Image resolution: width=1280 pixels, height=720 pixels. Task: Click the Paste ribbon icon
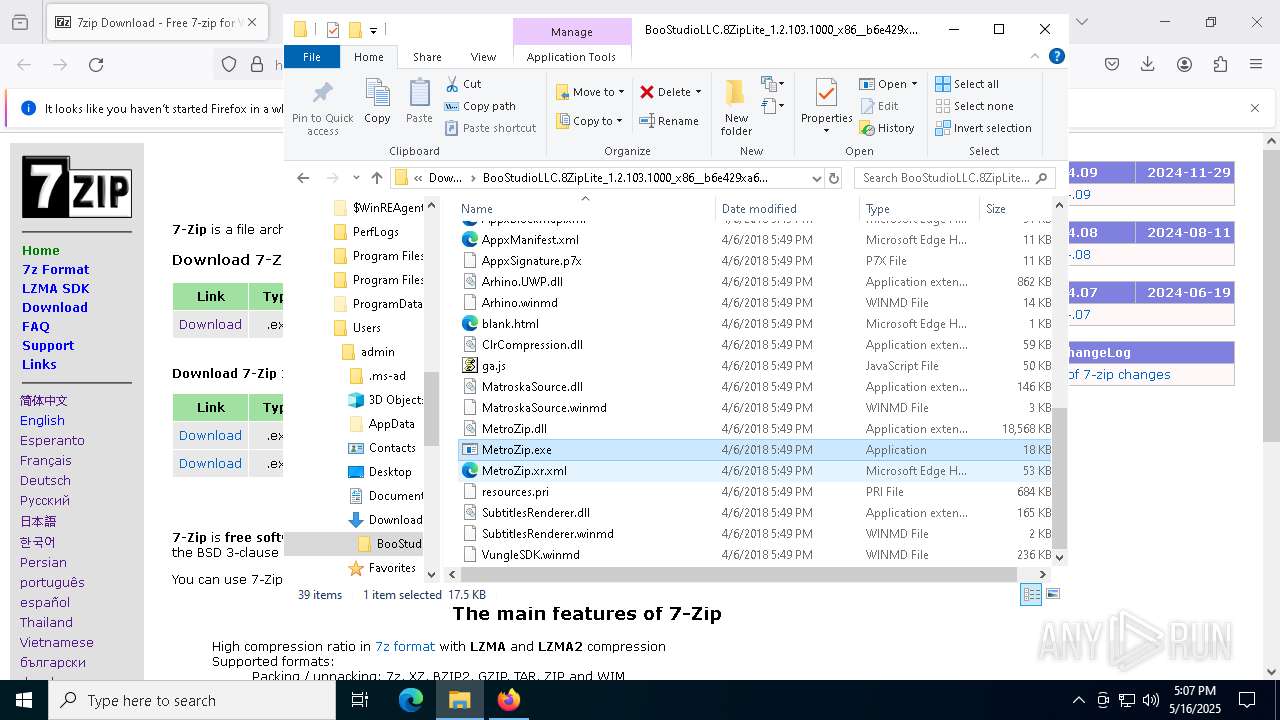point(419,102)
